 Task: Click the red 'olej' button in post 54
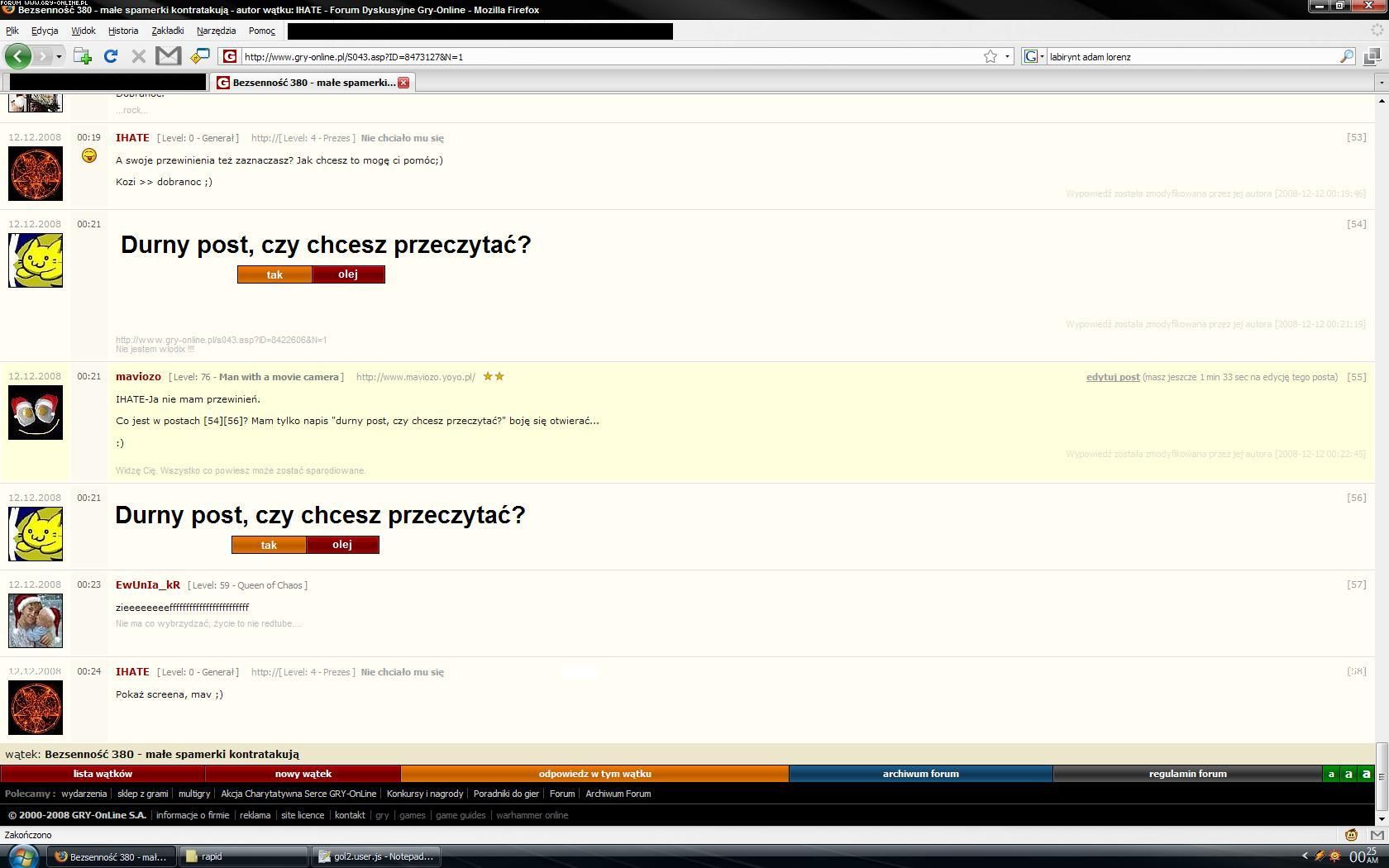click(x=348, y=274)
